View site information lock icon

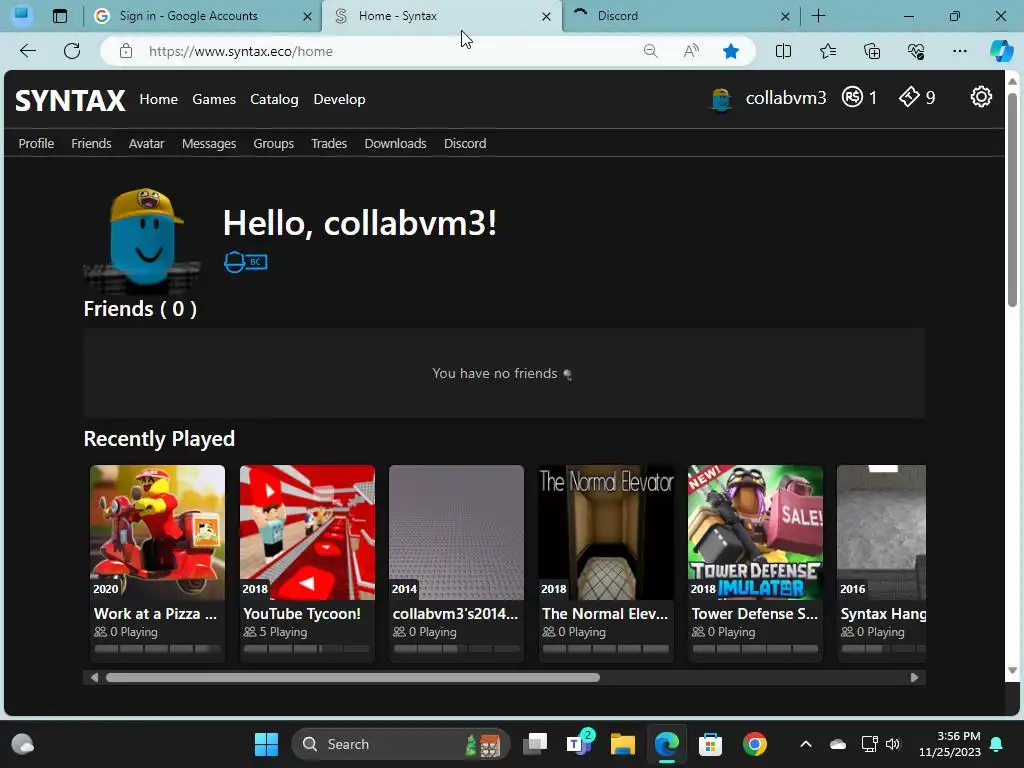tap(126, 51)
